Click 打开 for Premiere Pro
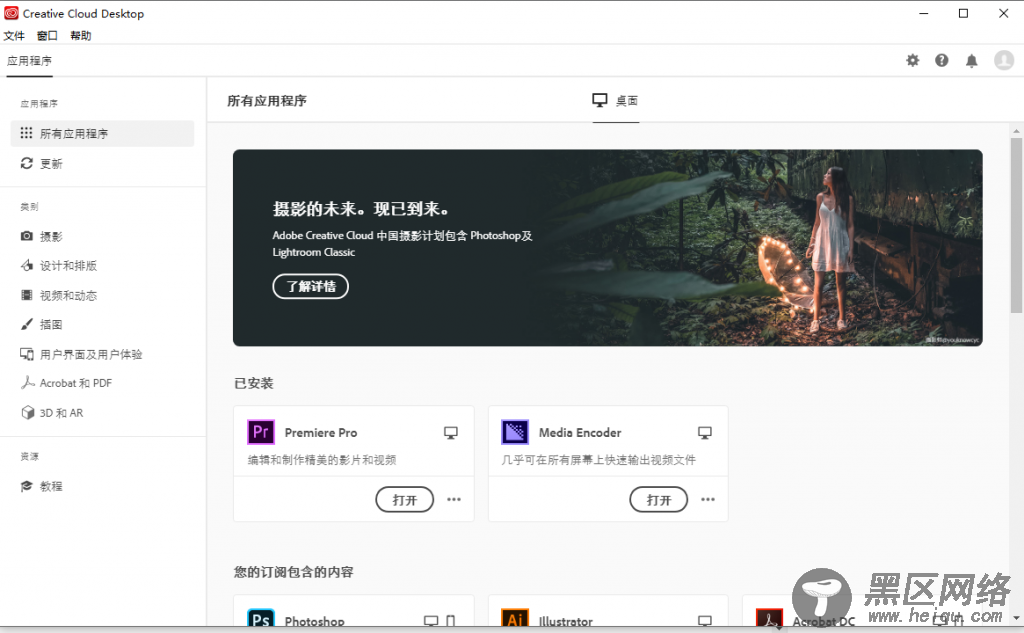 [x=404, y=500]
